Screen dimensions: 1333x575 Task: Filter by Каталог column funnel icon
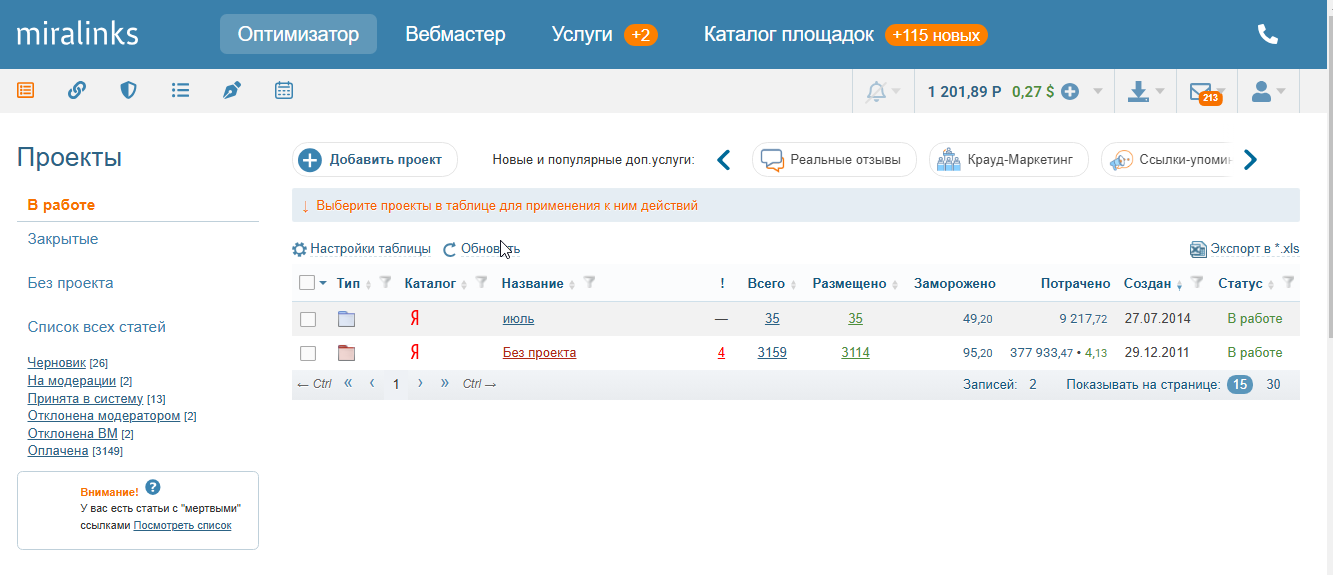pos(481,283)
